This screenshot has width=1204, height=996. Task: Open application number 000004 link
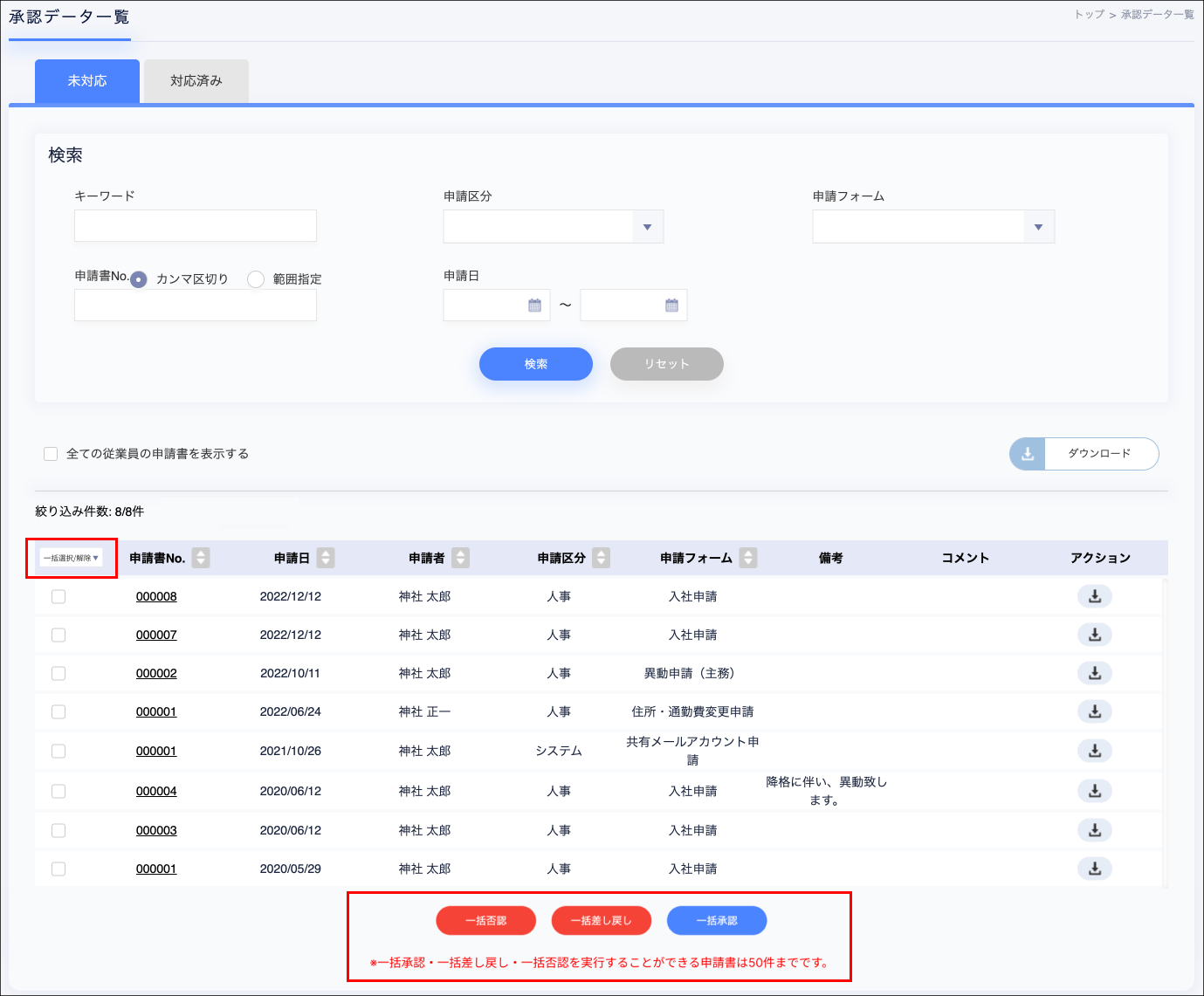point(156,792)
